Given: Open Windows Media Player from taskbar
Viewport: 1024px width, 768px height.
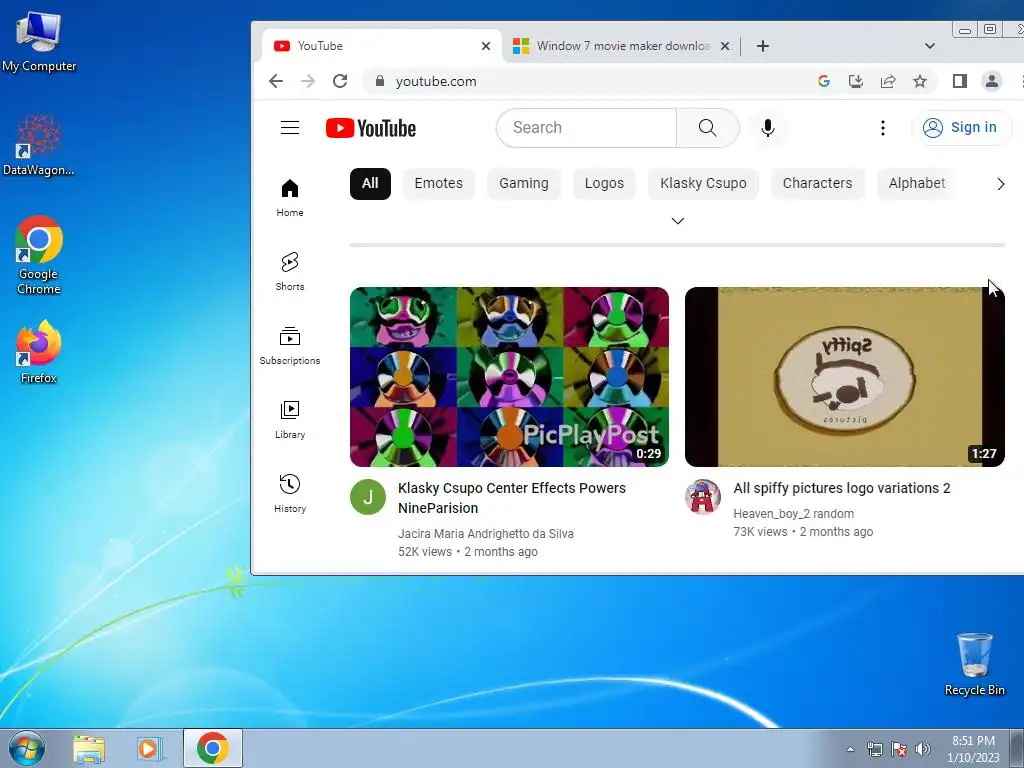Looking at the screenshot, I should [x=150, y=748].
